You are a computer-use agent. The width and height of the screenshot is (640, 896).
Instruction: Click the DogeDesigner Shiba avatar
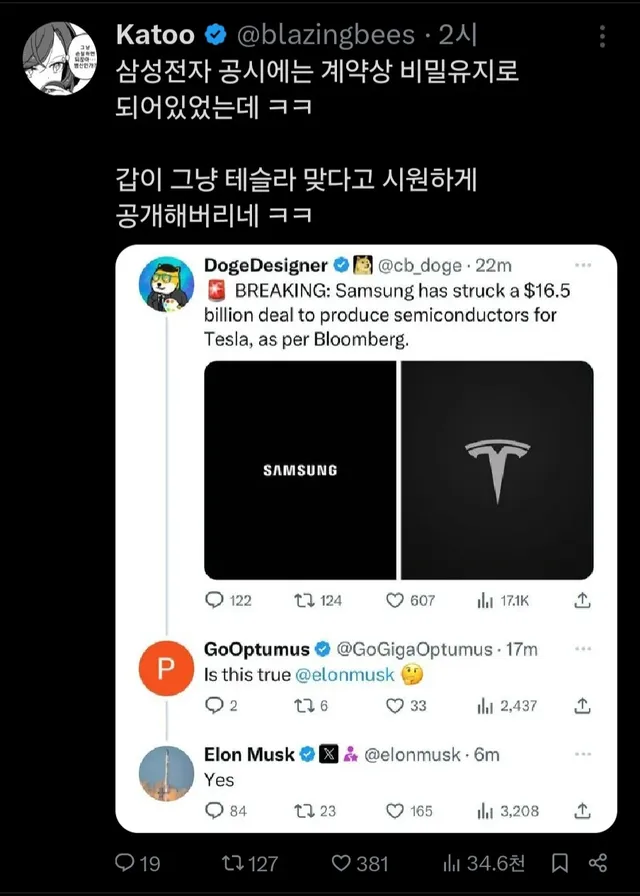pyautogui.click(x=165, y=284)
